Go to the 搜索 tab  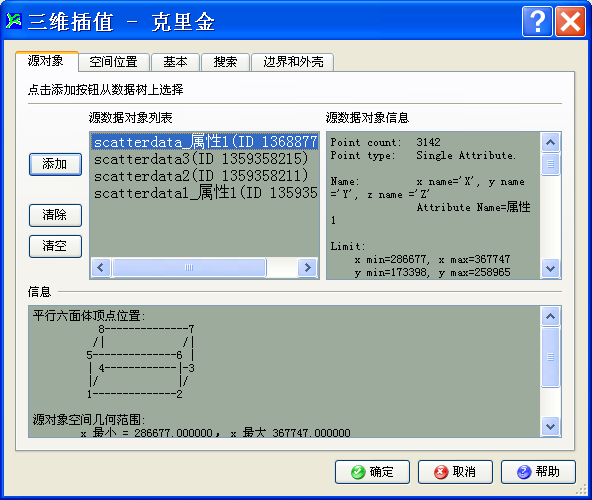point(225,62)
